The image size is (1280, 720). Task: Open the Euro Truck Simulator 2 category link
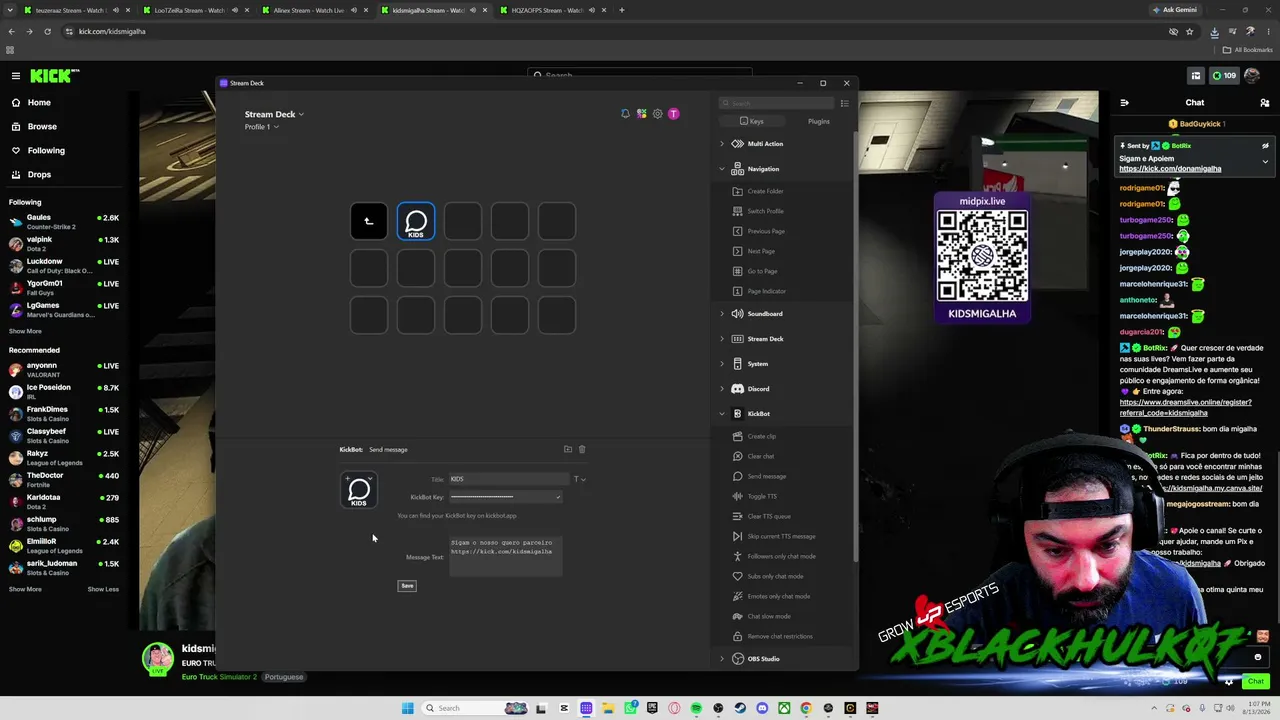tap(219, 677)
